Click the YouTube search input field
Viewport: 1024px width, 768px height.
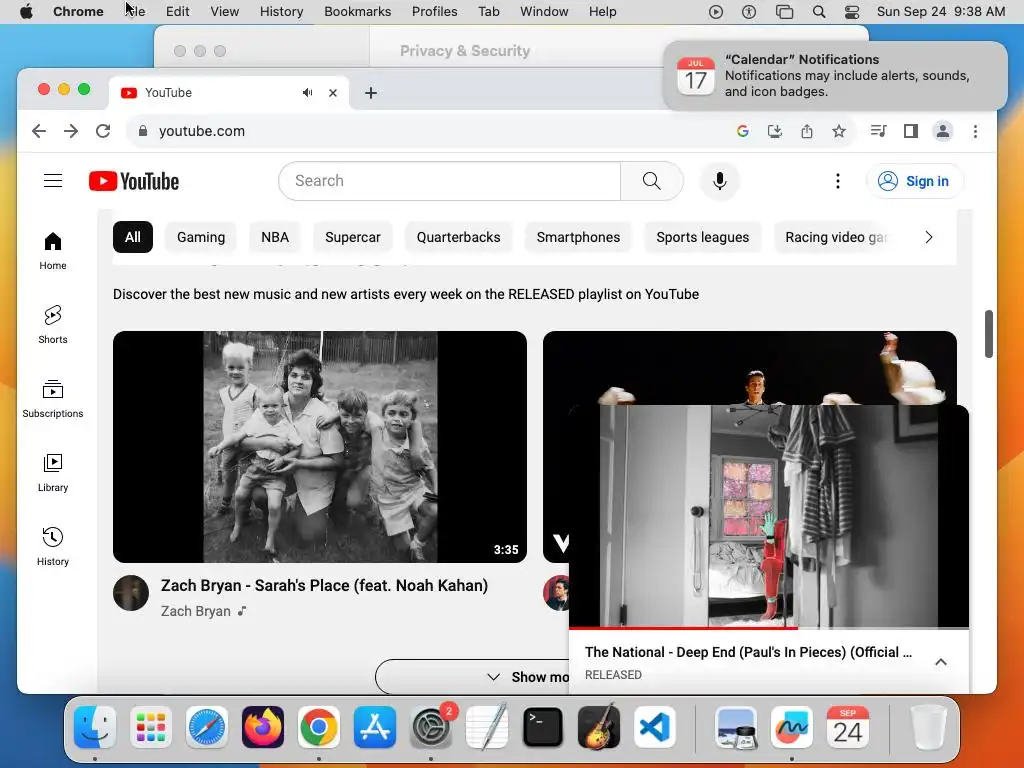tap(449, 181)
